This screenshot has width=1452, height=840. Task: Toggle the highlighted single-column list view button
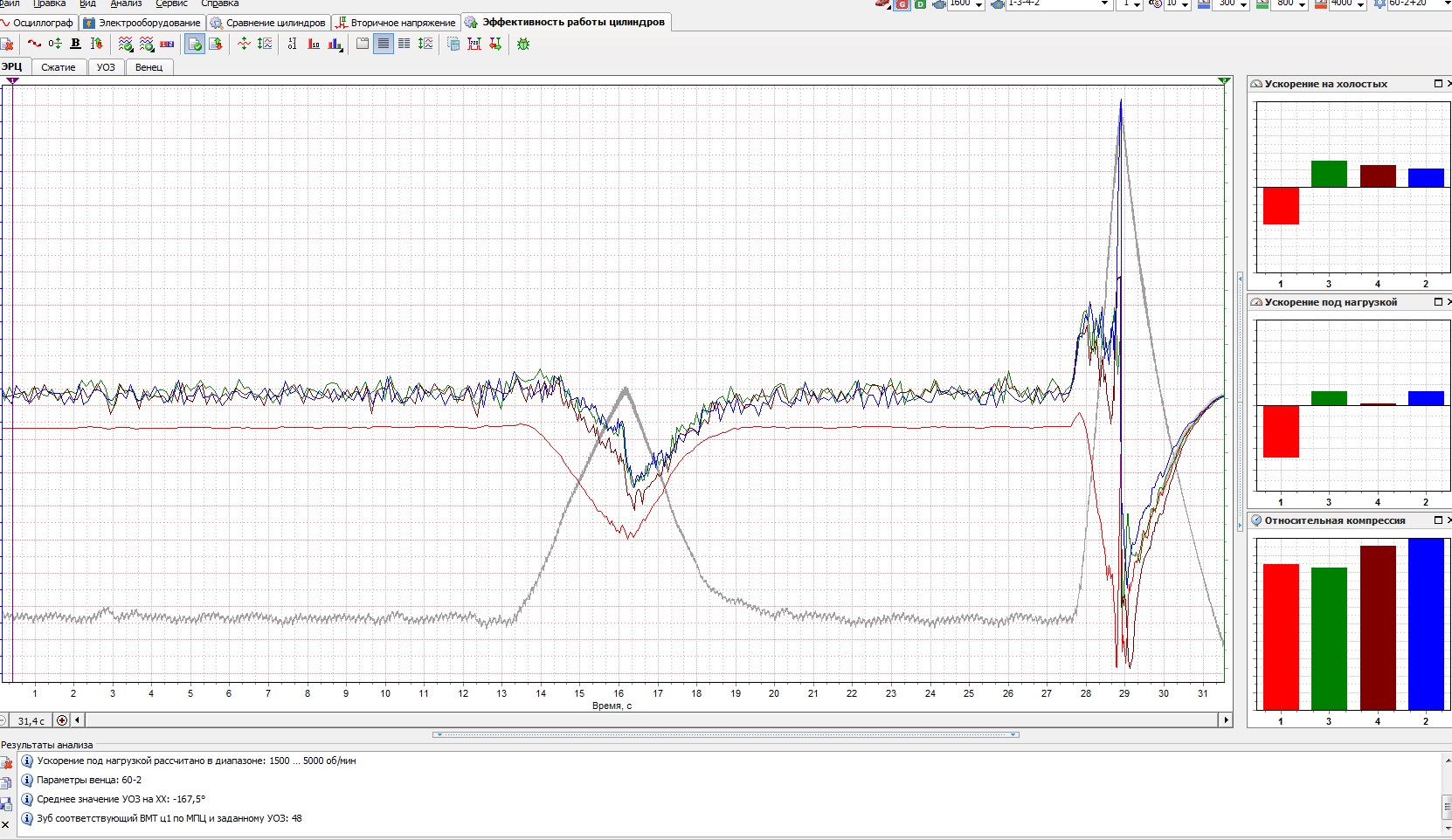click(384, 44)
